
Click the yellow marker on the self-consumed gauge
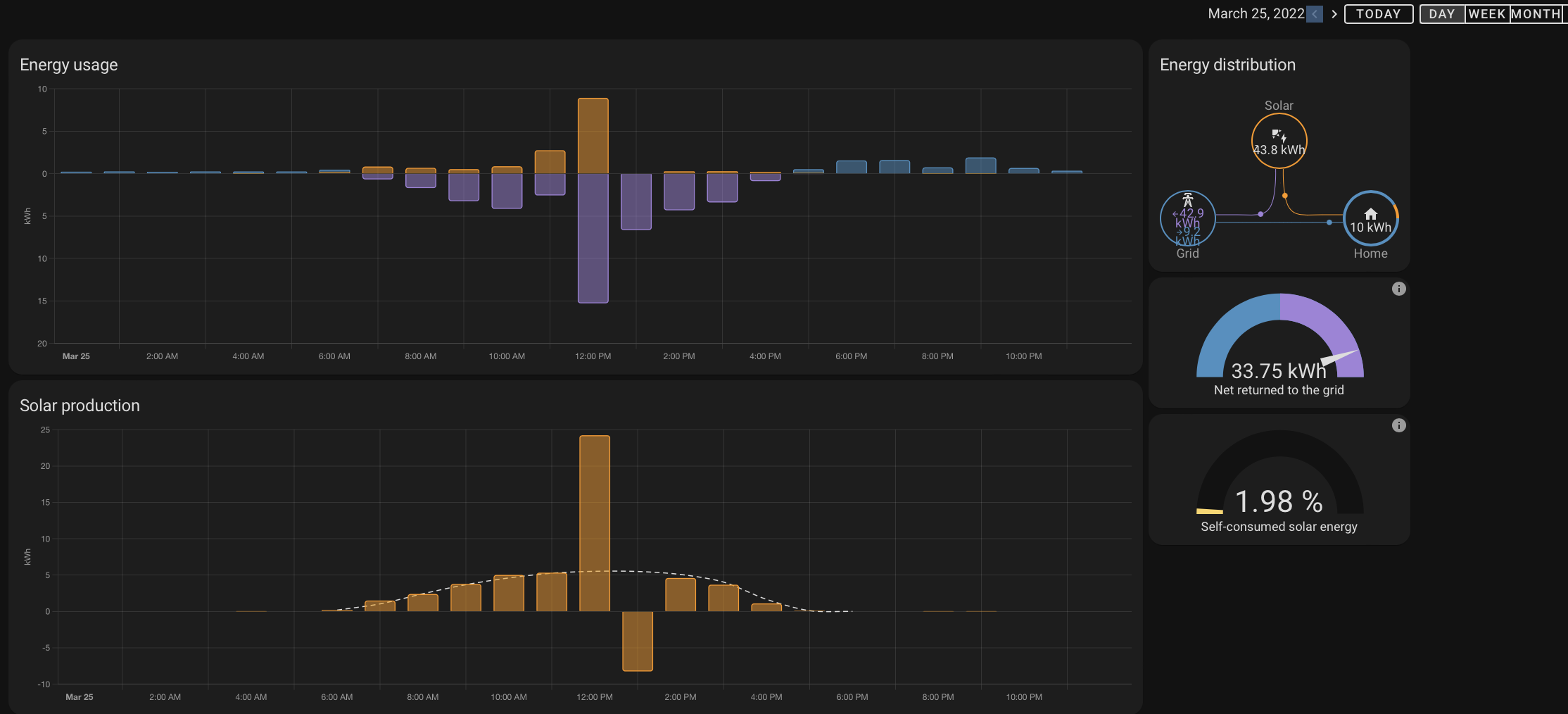tap(1210, 511)
